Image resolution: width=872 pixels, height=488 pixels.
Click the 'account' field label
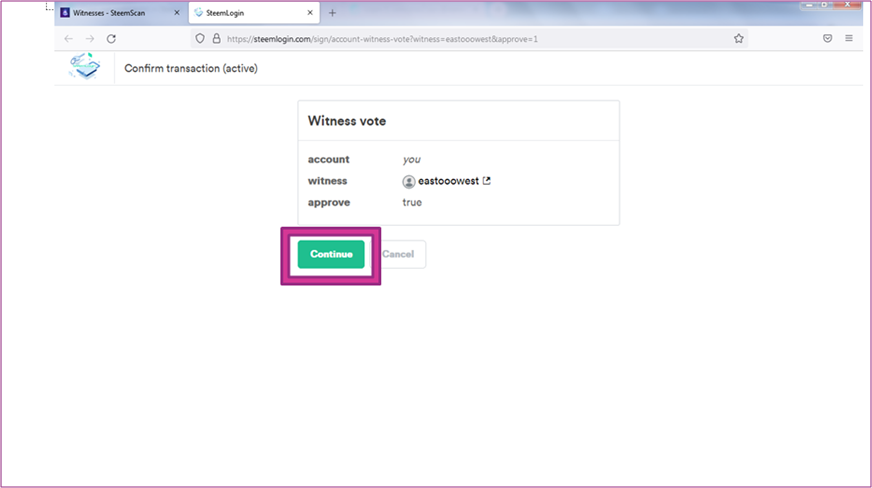click(329, 160)
